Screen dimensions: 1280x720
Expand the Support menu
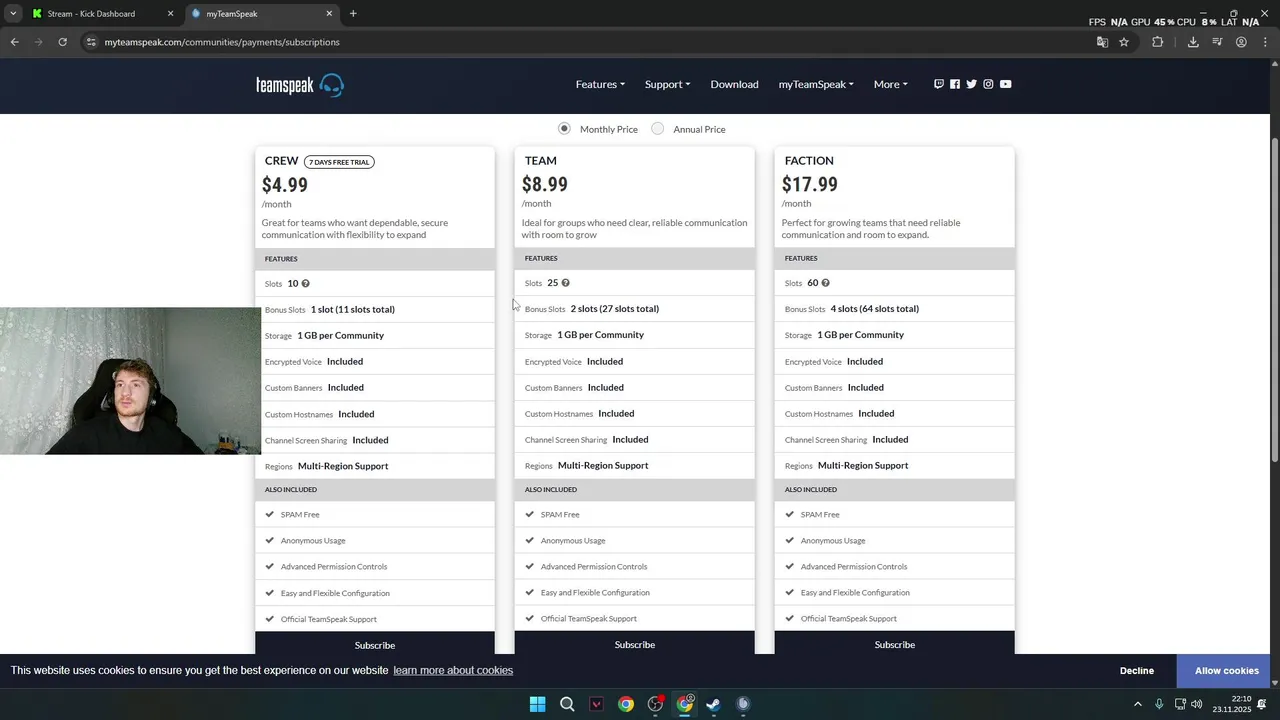click(x=667, y=84)
